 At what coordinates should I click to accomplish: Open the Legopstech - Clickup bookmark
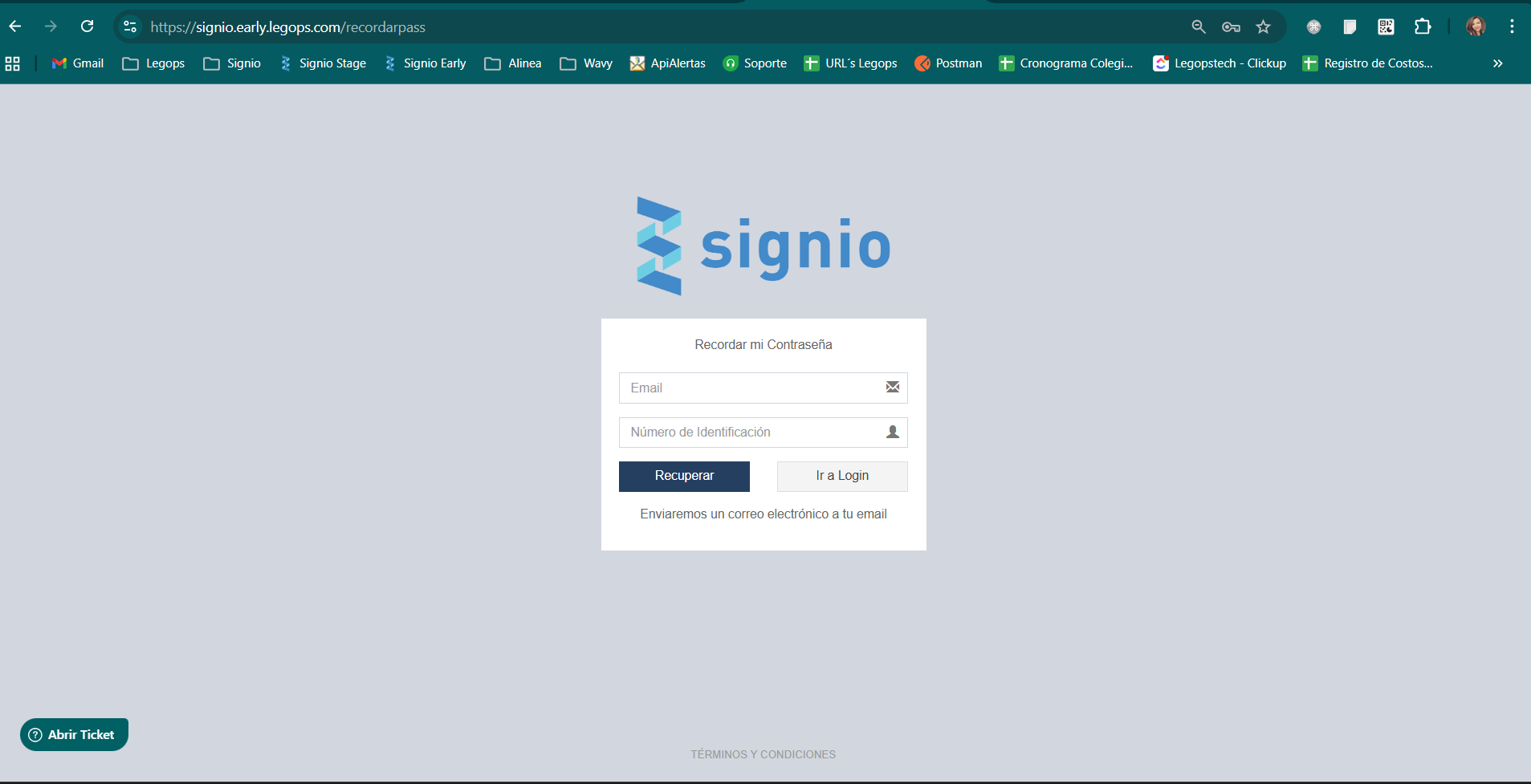click(1220, 63)
